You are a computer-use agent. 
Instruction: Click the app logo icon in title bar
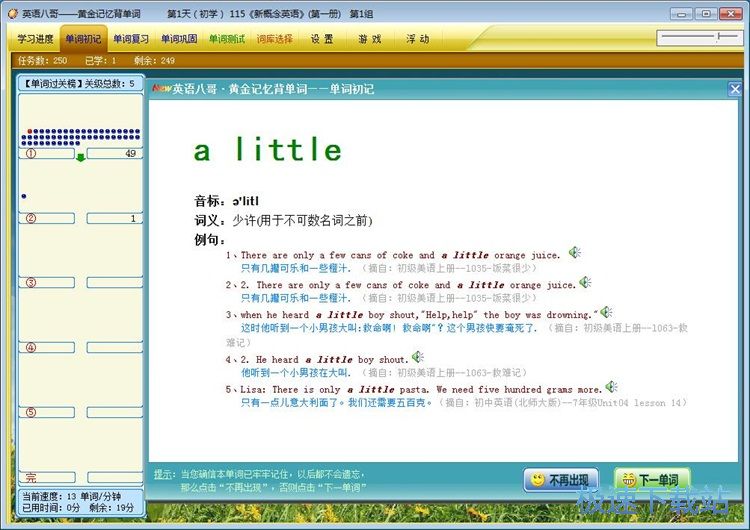(13, 14)
